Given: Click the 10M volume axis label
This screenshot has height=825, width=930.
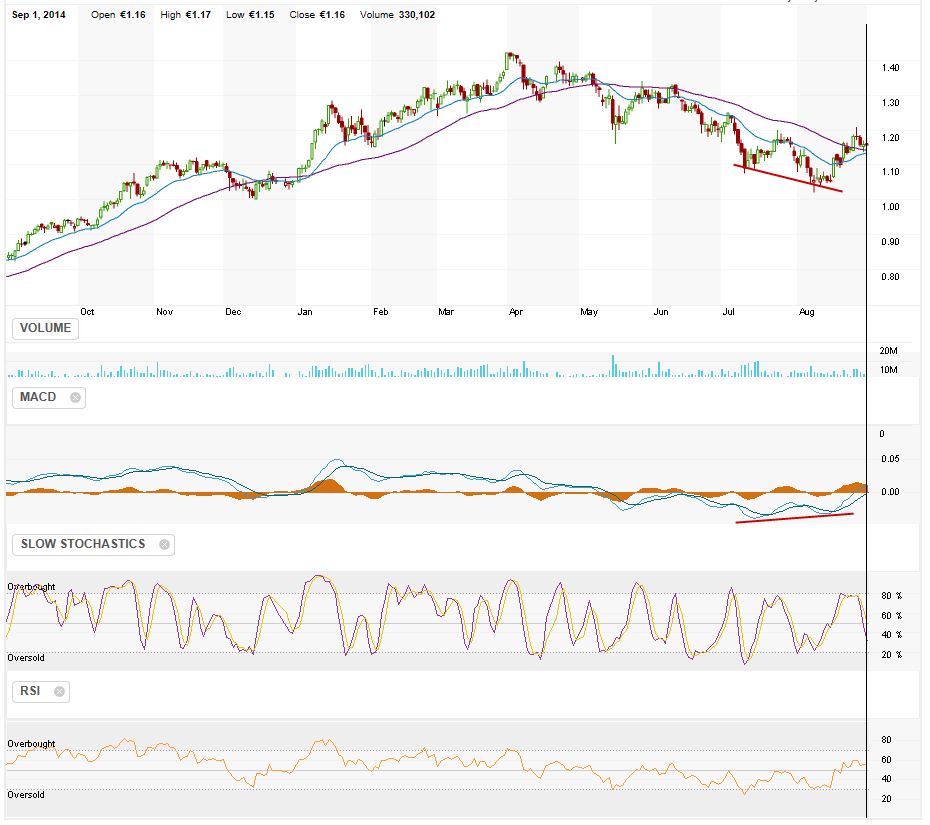Looking at the screenshot, I should [888, 370].
